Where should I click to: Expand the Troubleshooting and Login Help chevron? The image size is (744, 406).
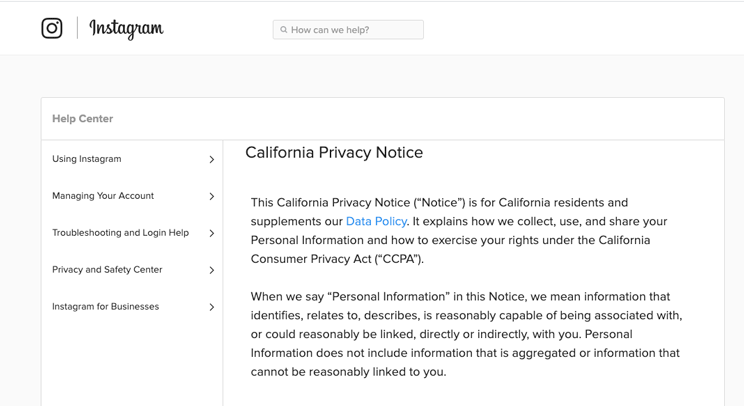click(x=212, y=233)
